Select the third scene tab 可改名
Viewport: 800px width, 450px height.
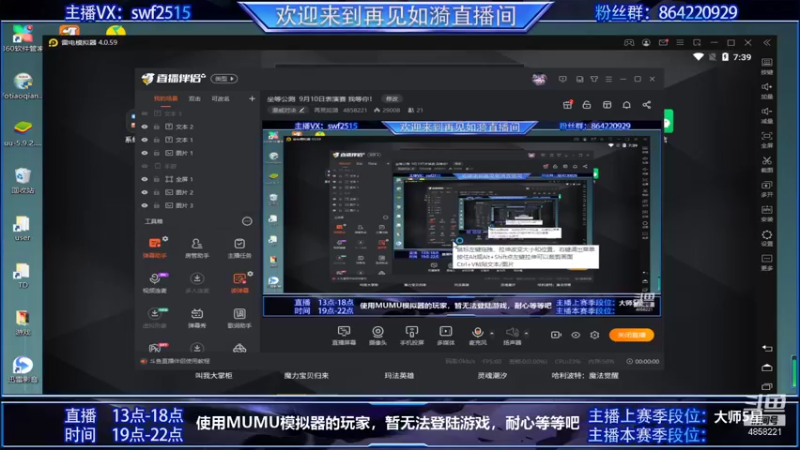click(x=220, y=98)
